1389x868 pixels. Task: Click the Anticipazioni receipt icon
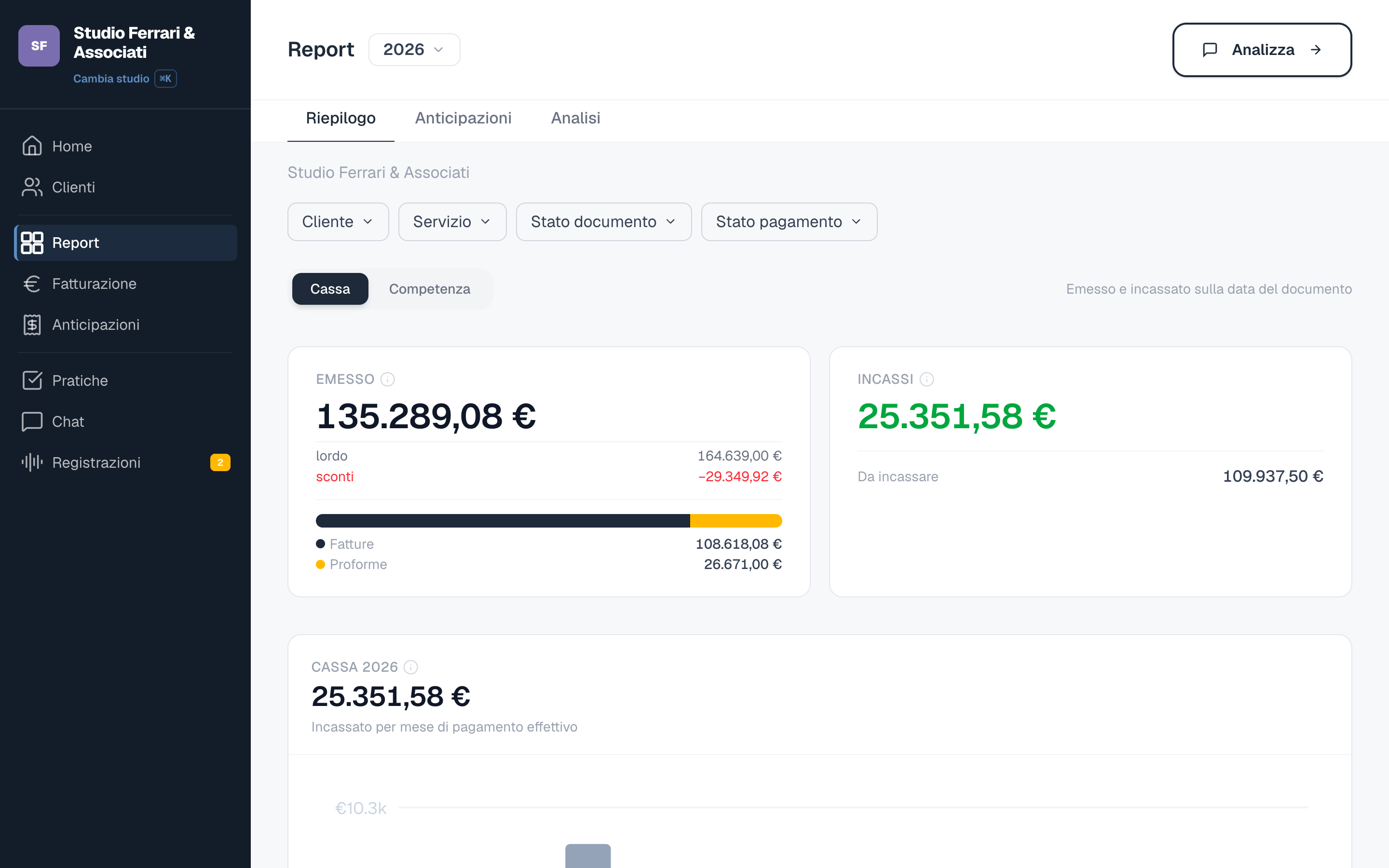coord(32,325)
